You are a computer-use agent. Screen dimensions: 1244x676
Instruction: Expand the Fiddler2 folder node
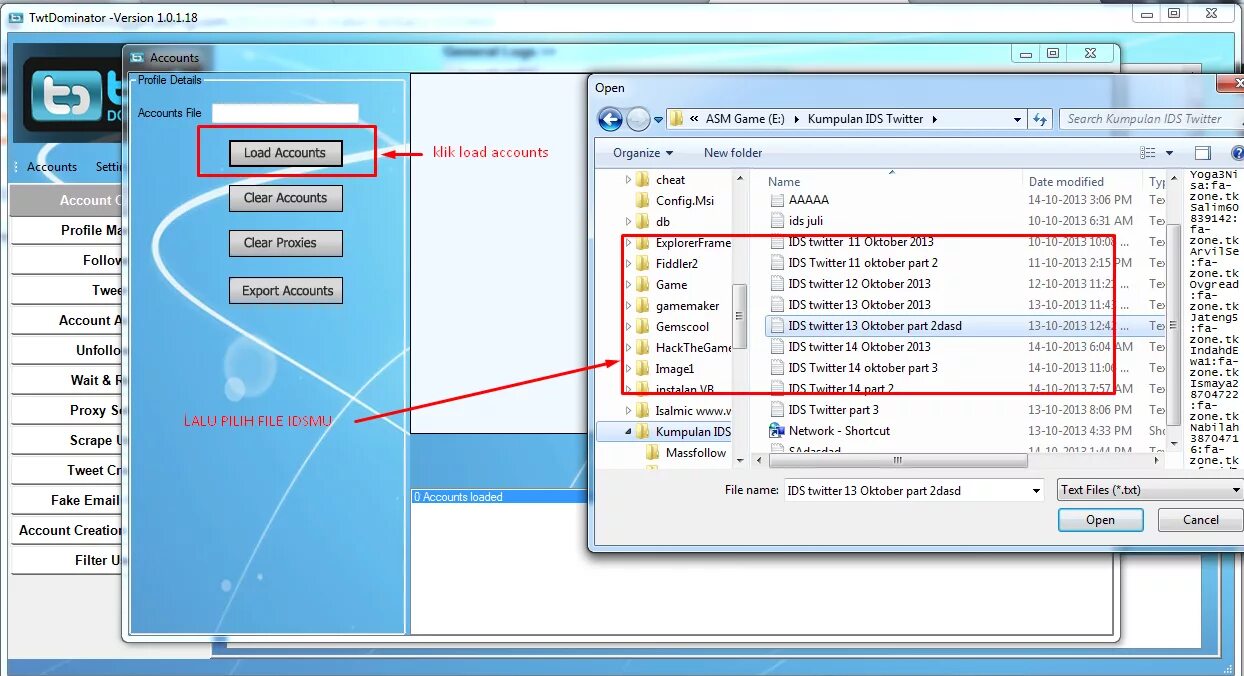pos(628,264)
